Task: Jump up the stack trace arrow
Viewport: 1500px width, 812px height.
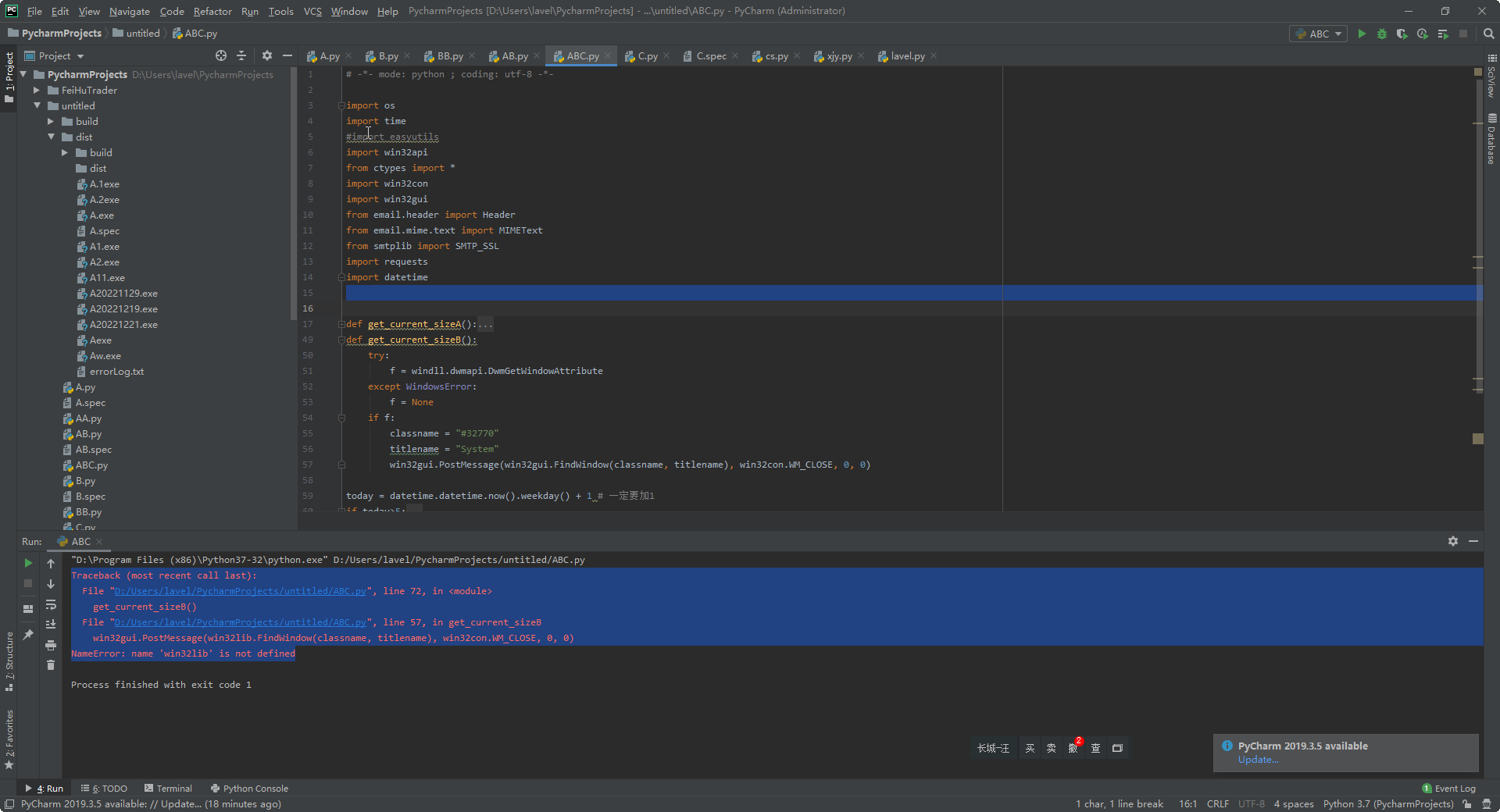Action: (51, 563)
